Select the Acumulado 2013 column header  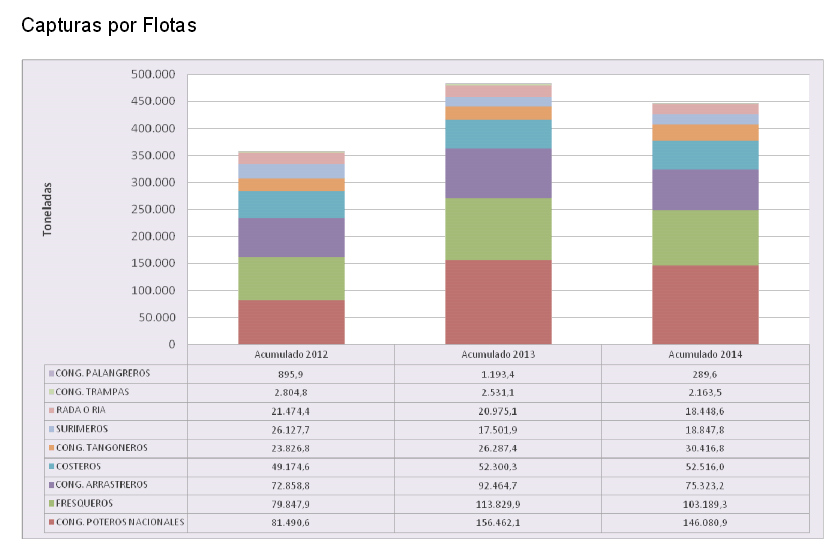coord(497,355)
